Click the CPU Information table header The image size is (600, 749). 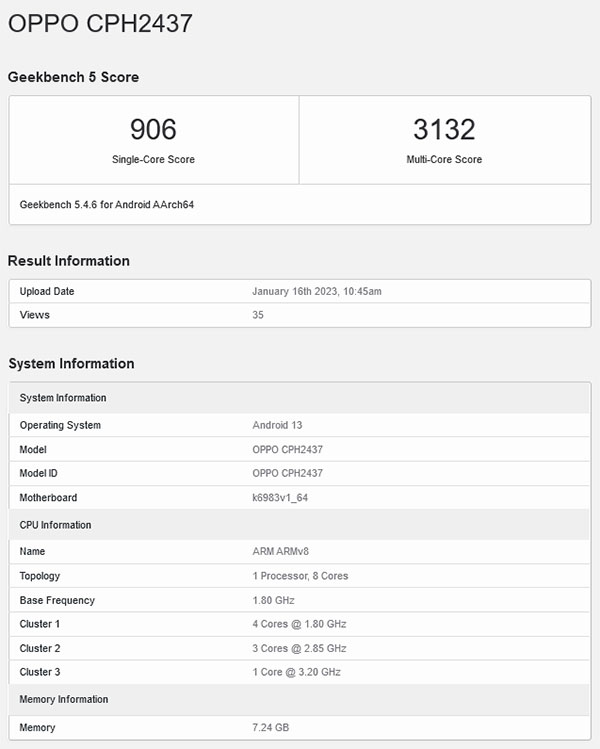point(55,525)
